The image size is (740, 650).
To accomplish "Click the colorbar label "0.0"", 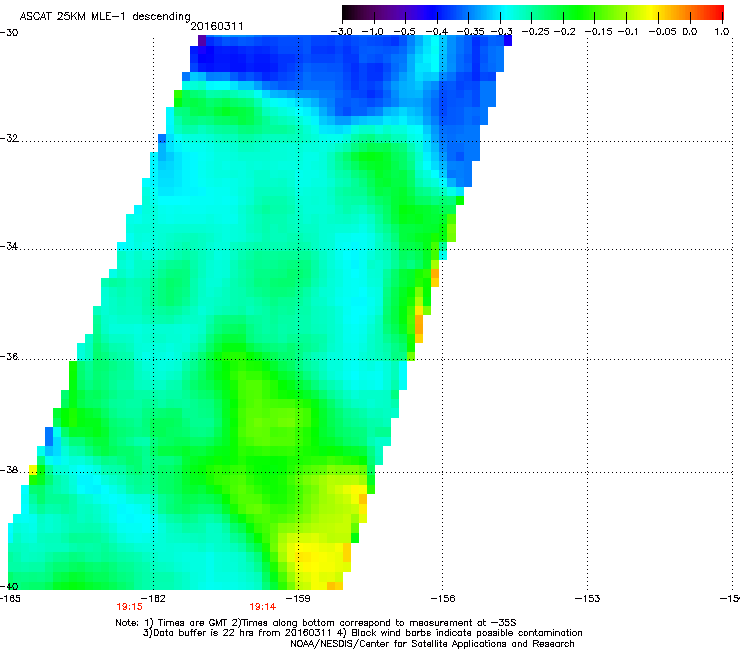I will pyautogui.click(x=690, y=32).
